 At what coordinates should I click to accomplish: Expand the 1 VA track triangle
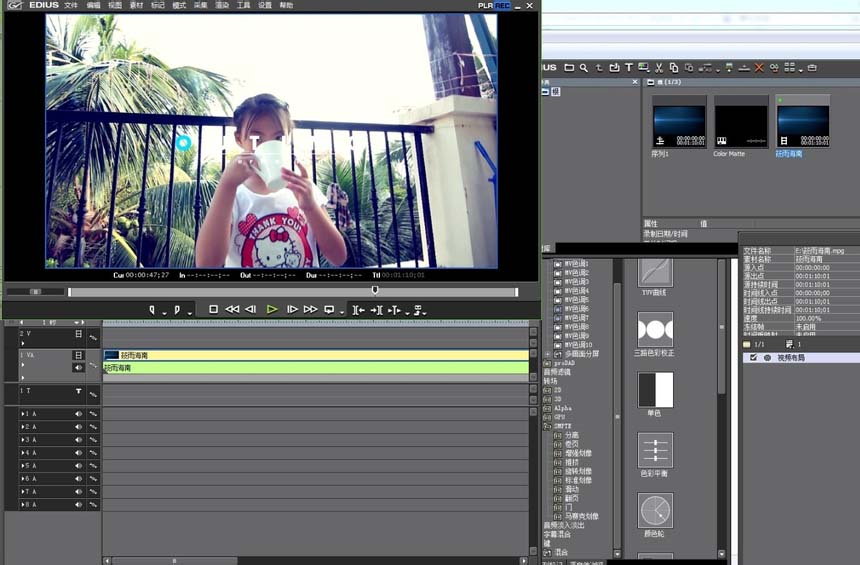tap(22, 366)
